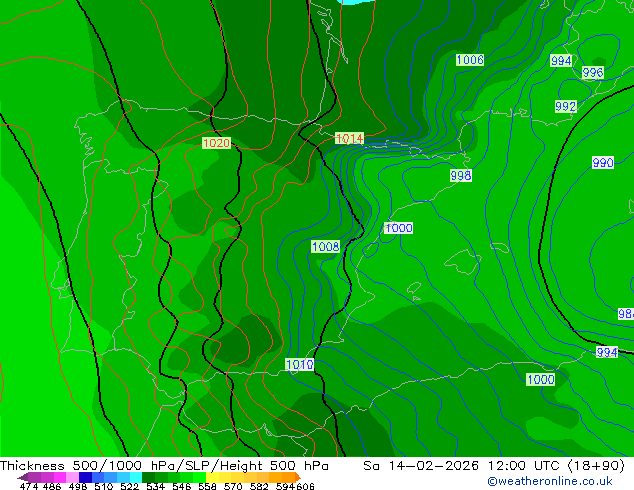
Task: Click the 998 pressure label
Action: point(461,175)
